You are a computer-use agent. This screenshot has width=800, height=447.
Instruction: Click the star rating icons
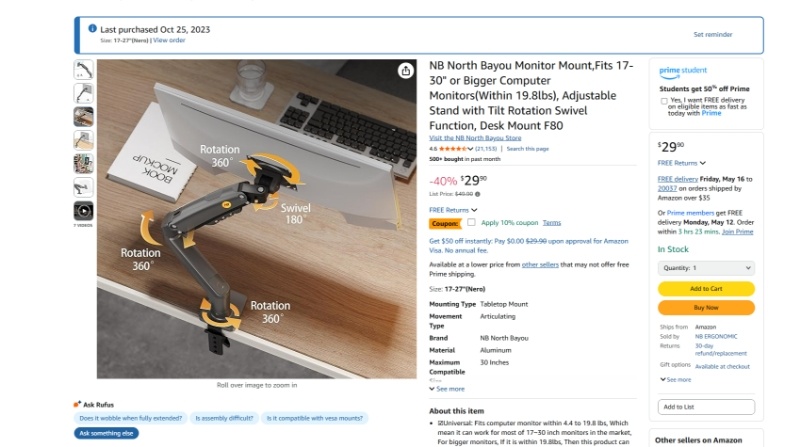(453, 149)
